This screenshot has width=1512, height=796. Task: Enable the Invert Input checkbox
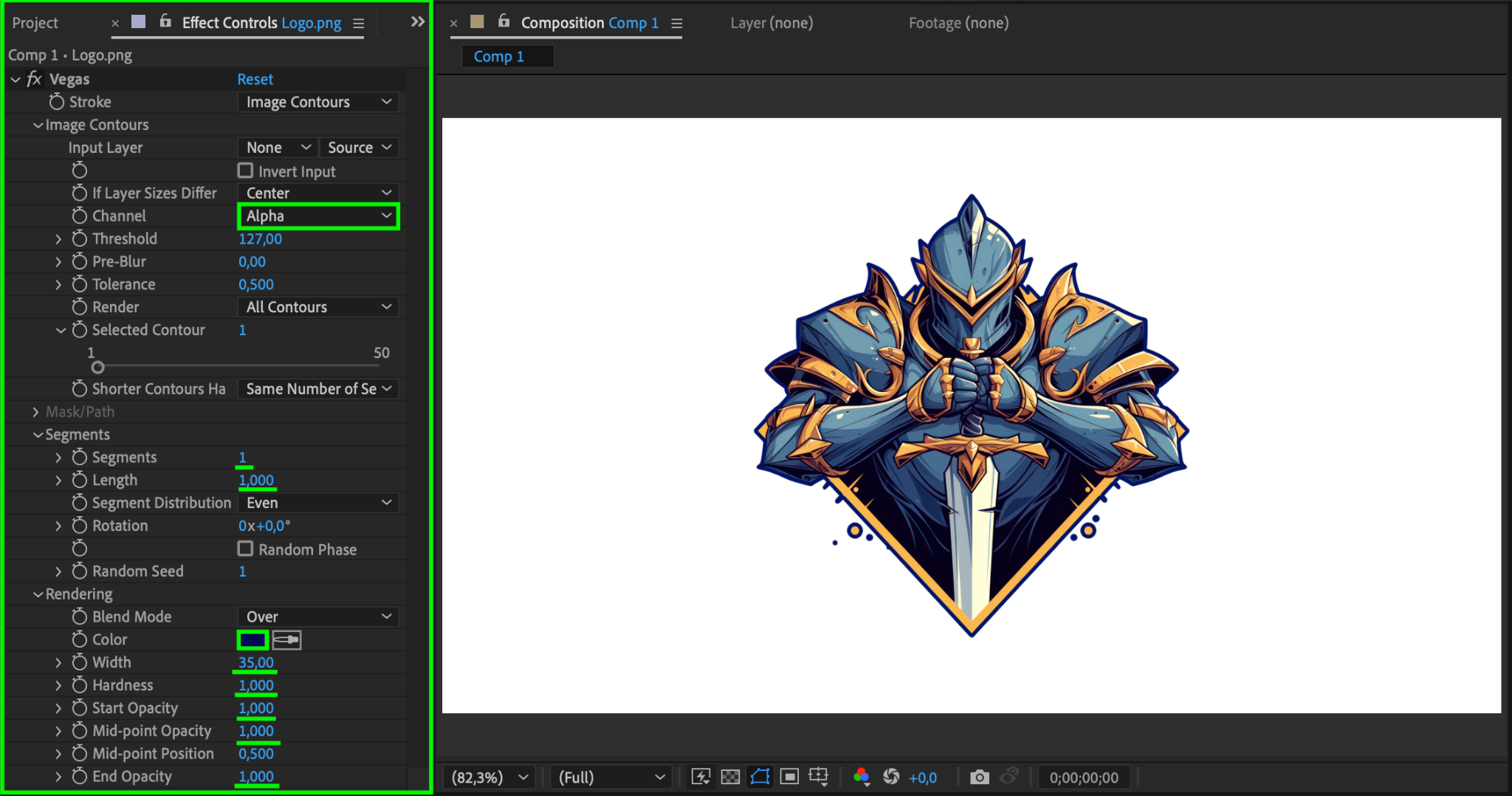point(245,171)
